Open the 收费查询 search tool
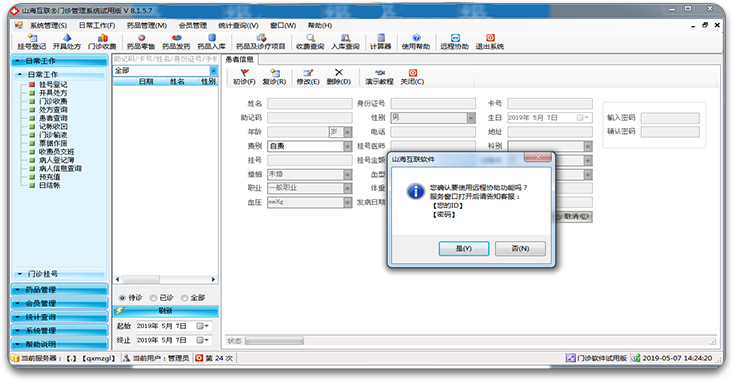This screenshot has width=733, height=381. (310, 42)
